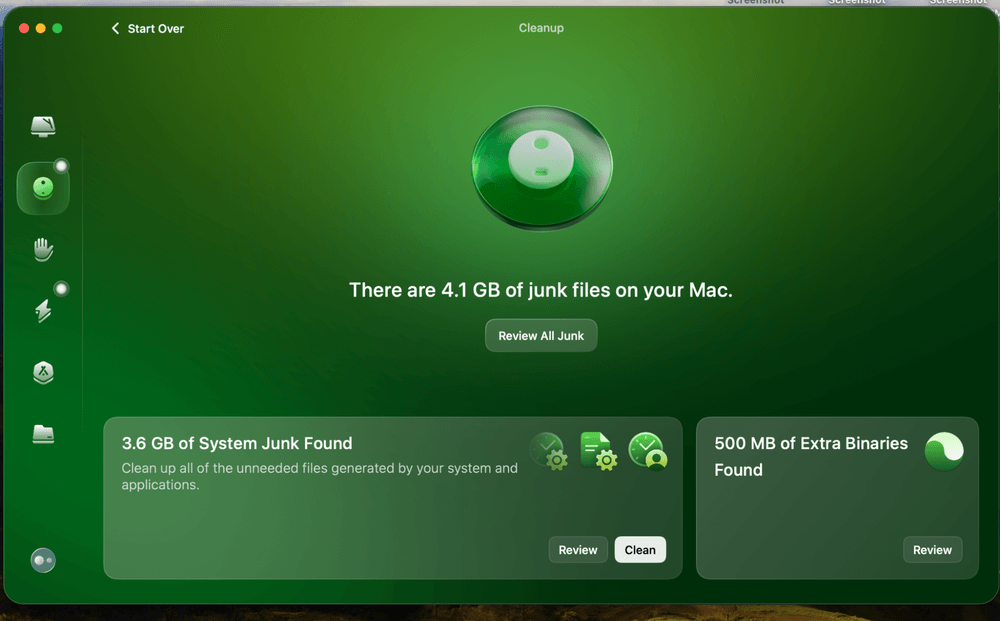
Task: Click the "500 MB of Extra Binaries Found" heading
Action: 811,457
